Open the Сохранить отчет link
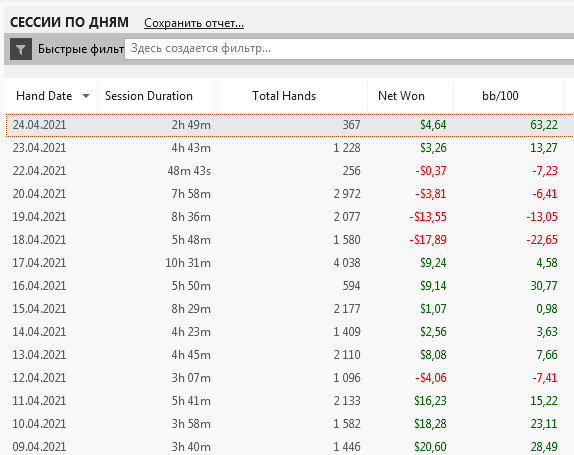Viewport: 574px width, 455px height. [x=194, y=23]
